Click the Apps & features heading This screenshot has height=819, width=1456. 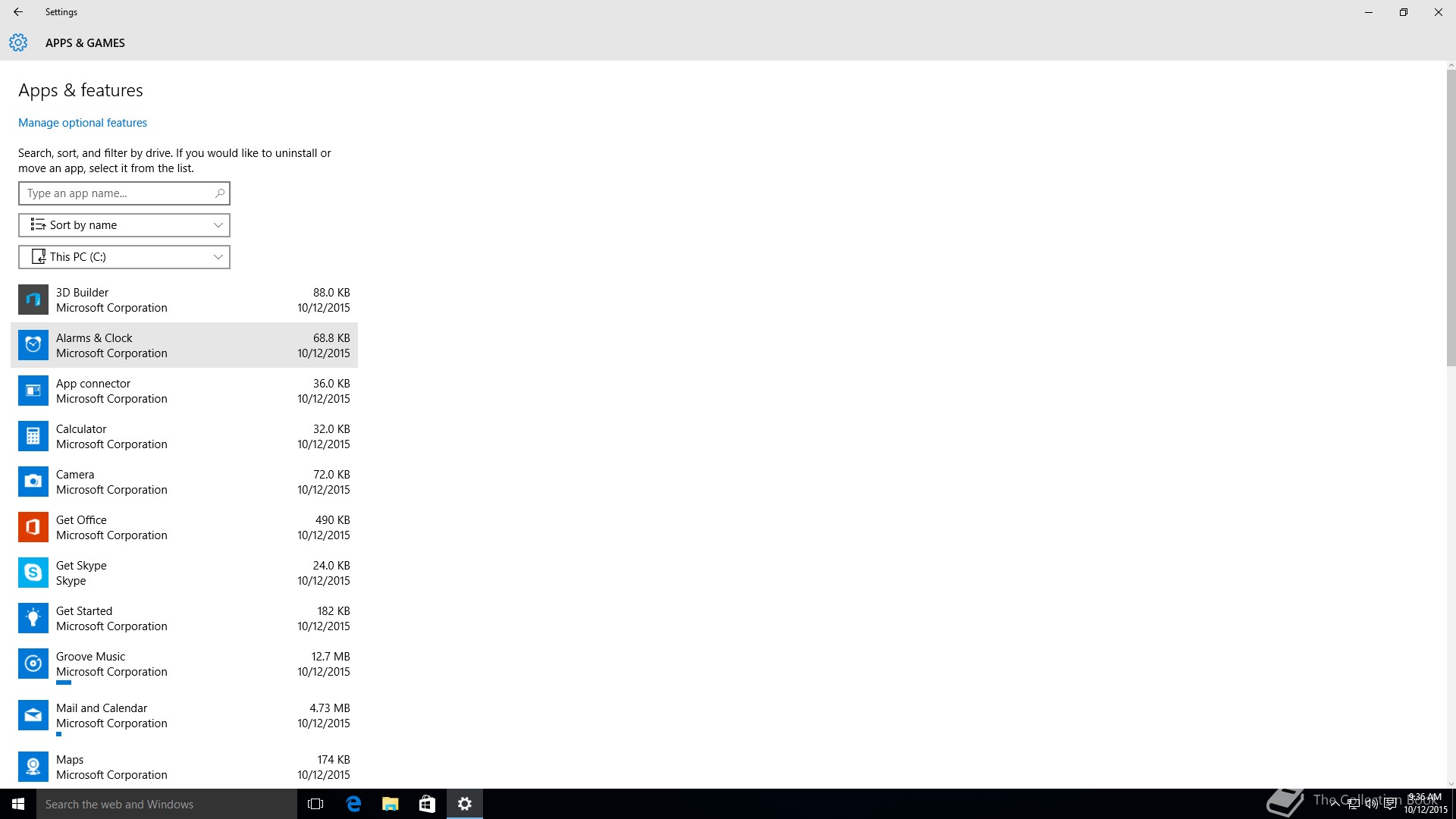[x=80, y=90]
